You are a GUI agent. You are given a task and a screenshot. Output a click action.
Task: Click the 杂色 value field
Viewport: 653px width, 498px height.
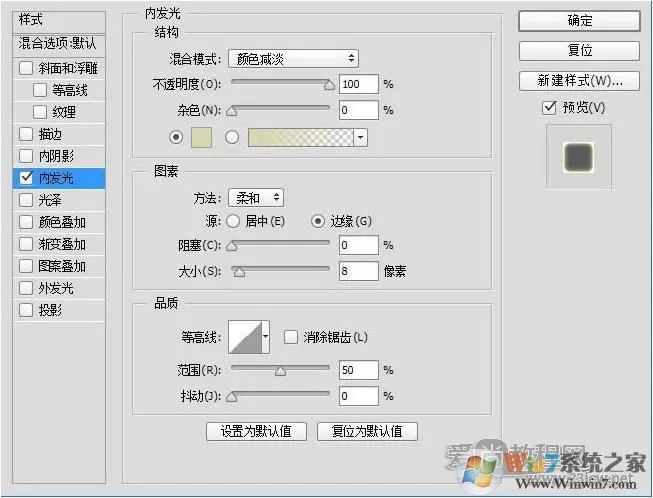click(359, 110)
